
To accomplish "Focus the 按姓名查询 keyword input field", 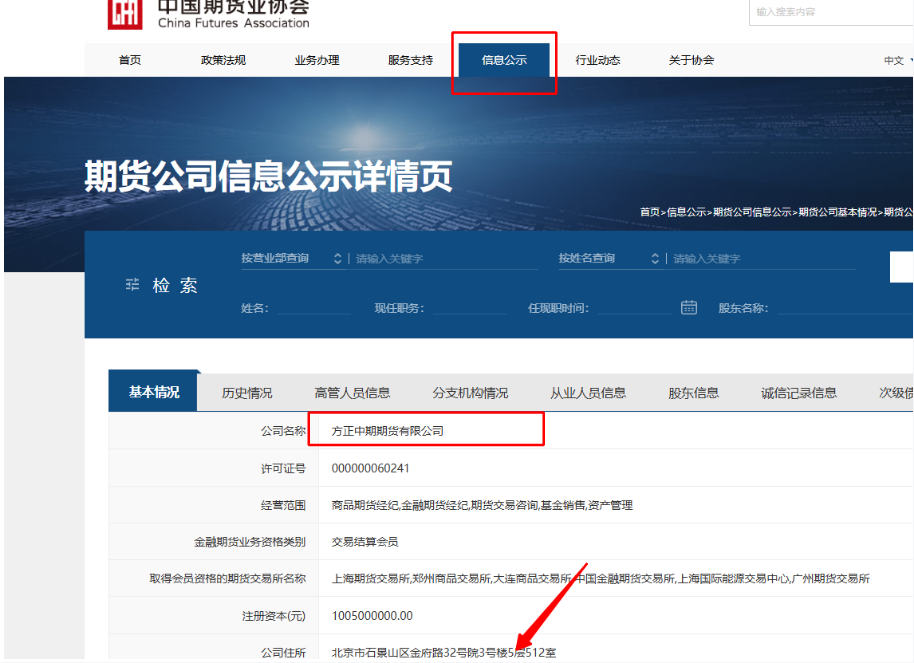I will [763, 258].
